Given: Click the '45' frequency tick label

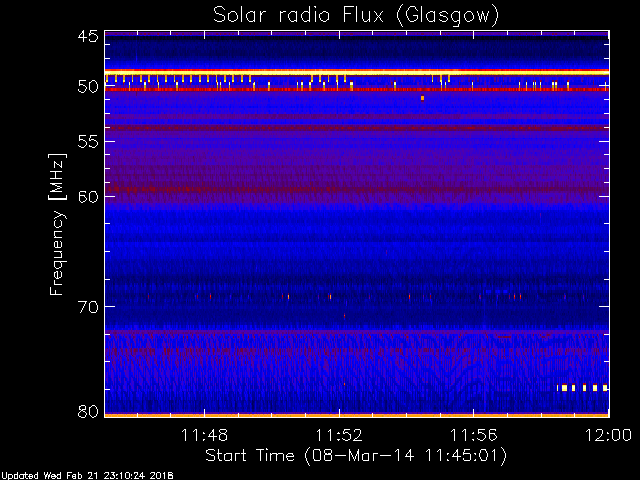Looking at the screenshot, I should (88, 37).
